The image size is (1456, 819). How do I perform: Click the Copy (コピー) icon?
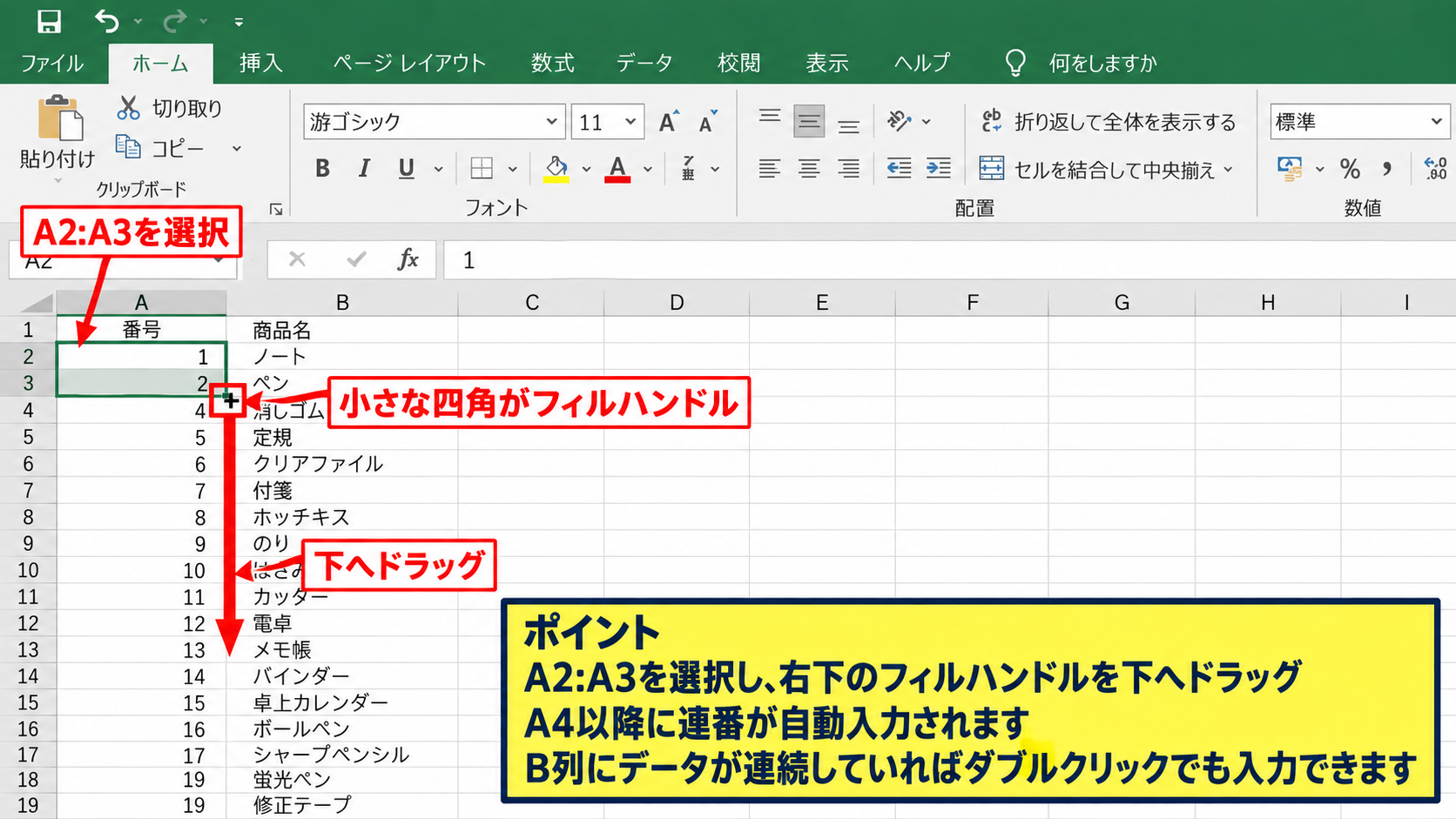point(128,147)
